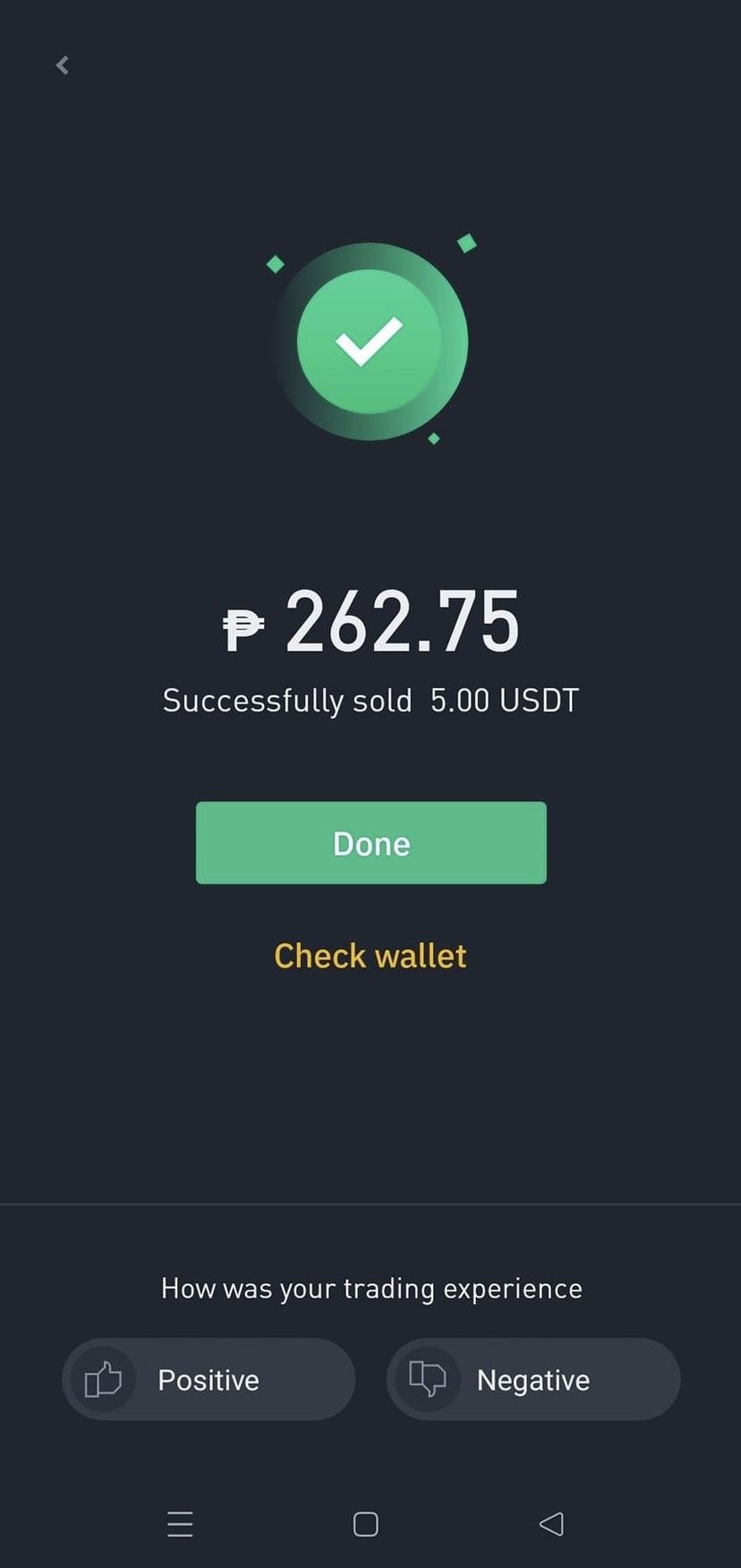Image resolution: width=741 pixels, height=1568 pixels.
Task: Tap the peso currency symbol
Action: (x=243, y=628)
